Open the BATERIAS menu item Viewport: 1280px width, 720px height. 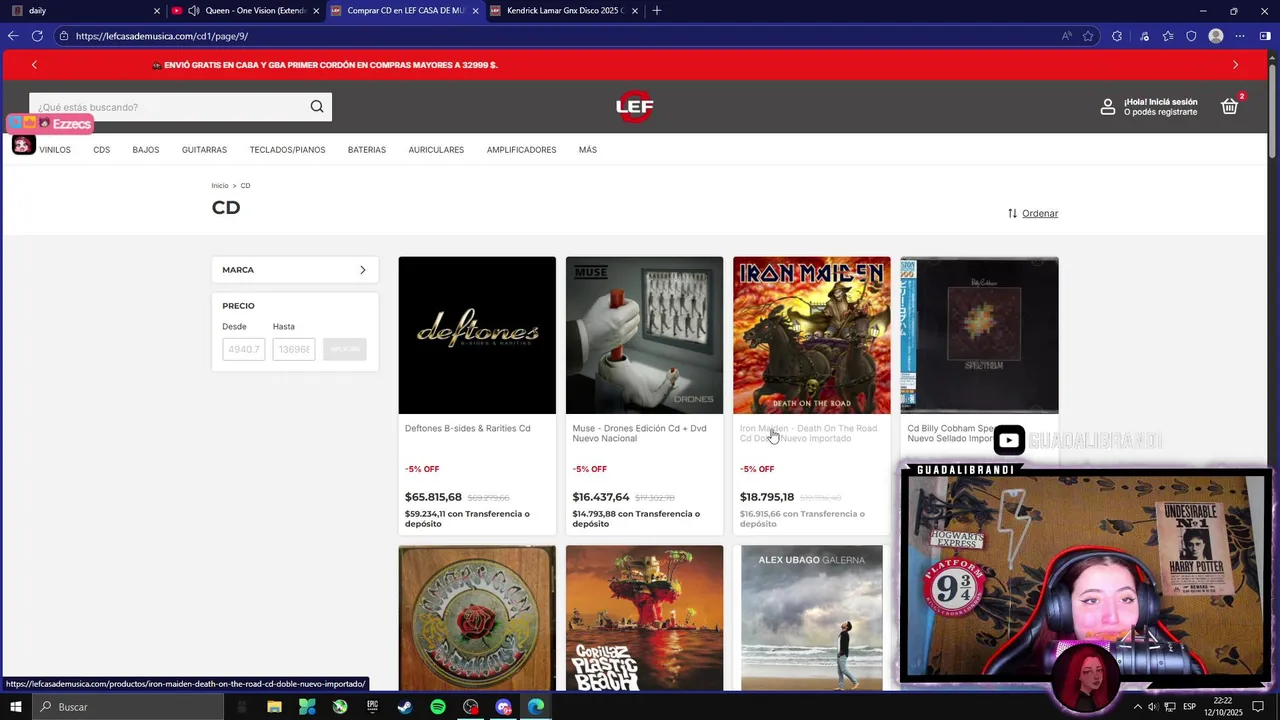pyautogui.click(x=367, y=150)
